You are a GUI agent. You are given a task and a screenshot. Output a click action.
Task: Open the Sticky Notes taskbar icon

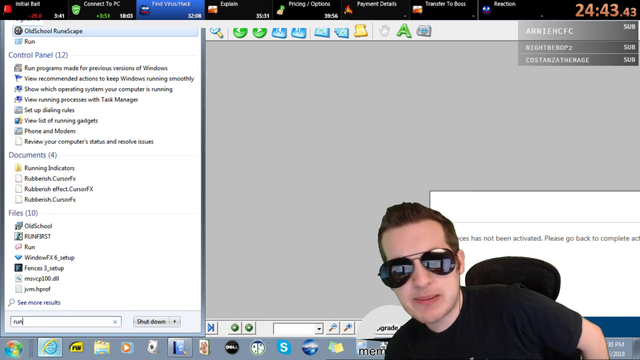pyautogui.click(x=336, y=348)
